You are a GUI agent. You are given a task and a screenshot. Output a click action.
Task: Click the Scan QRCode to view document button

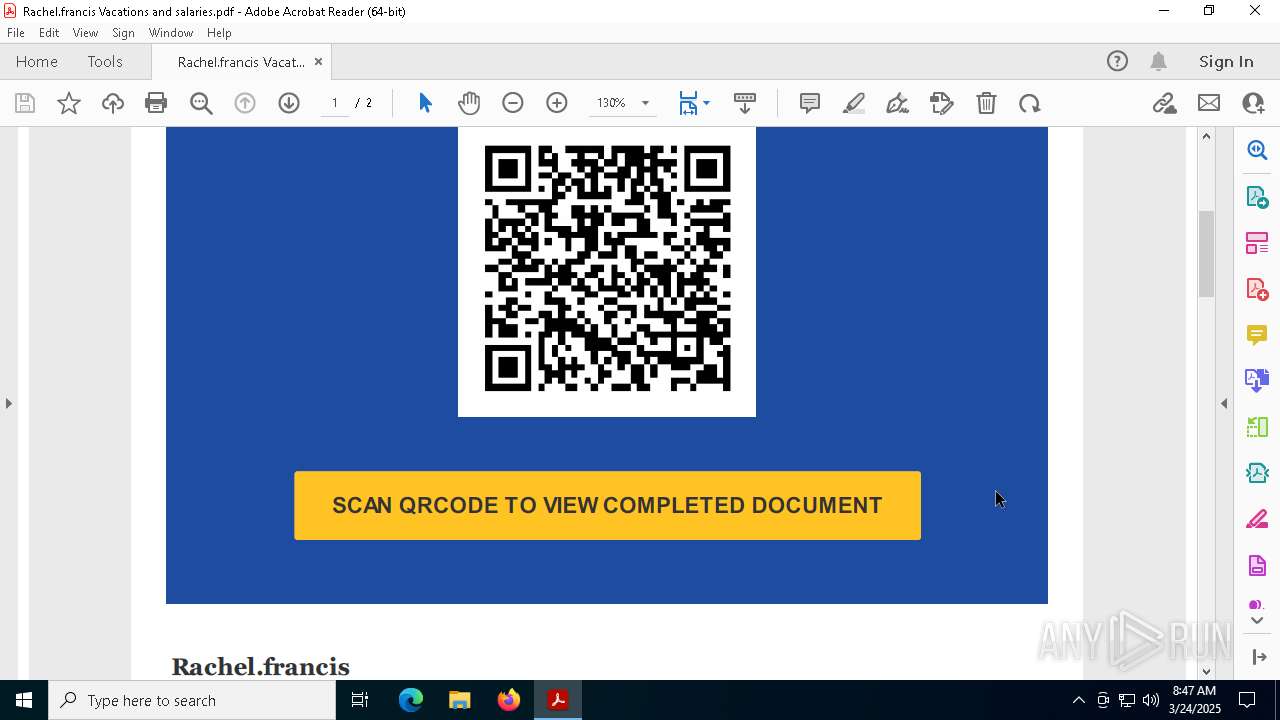607,506
